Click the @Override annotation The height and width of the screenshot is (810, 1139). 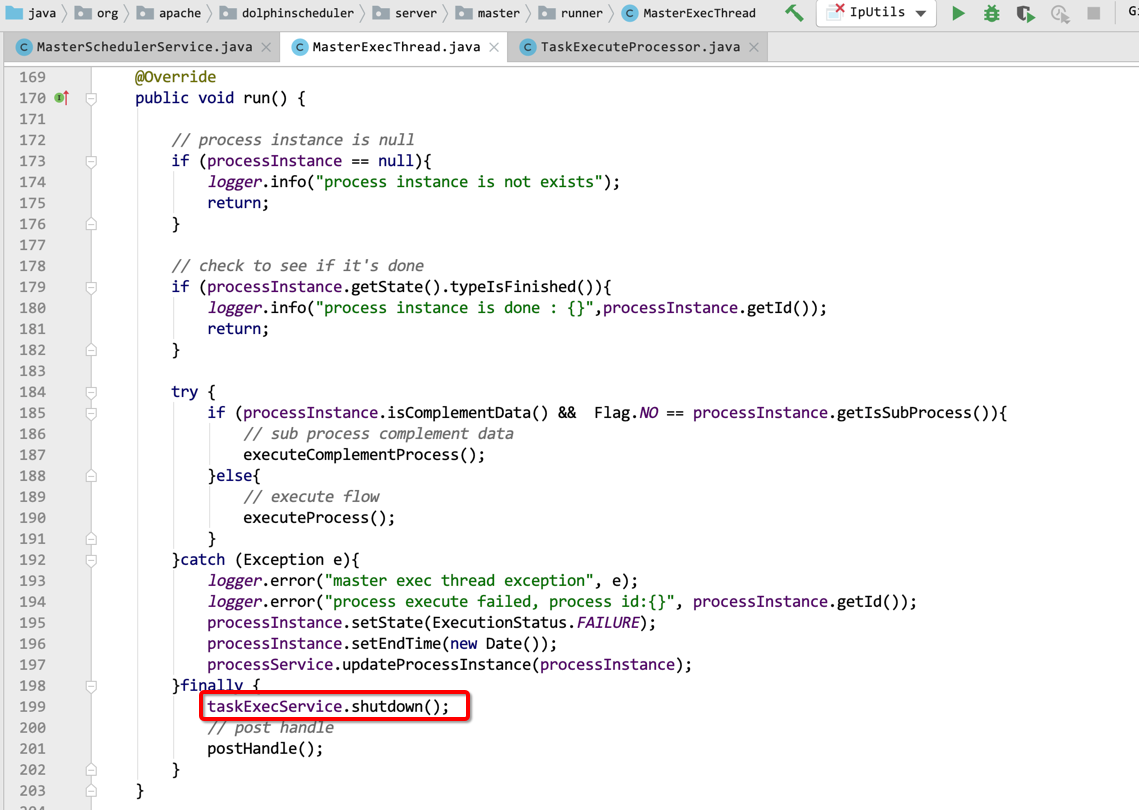[175, 77]
